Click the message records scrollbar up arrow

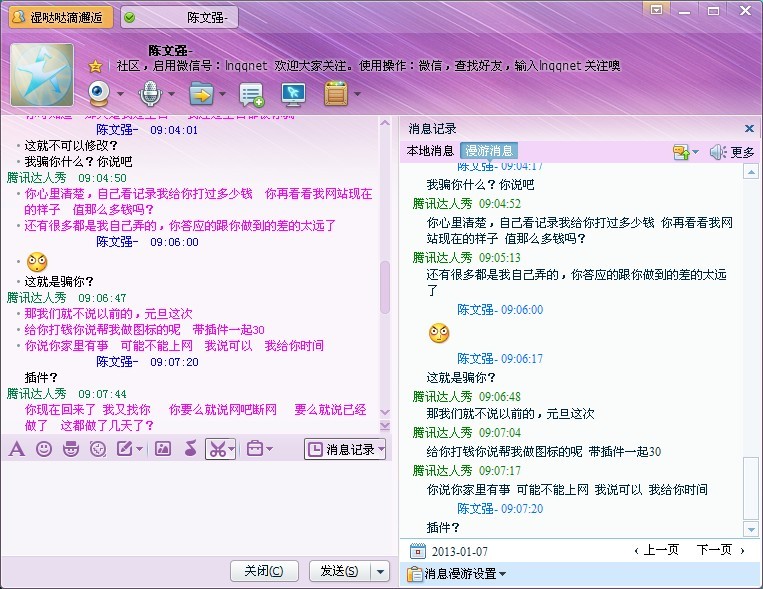pyautogui.click(x=751, y=172)
